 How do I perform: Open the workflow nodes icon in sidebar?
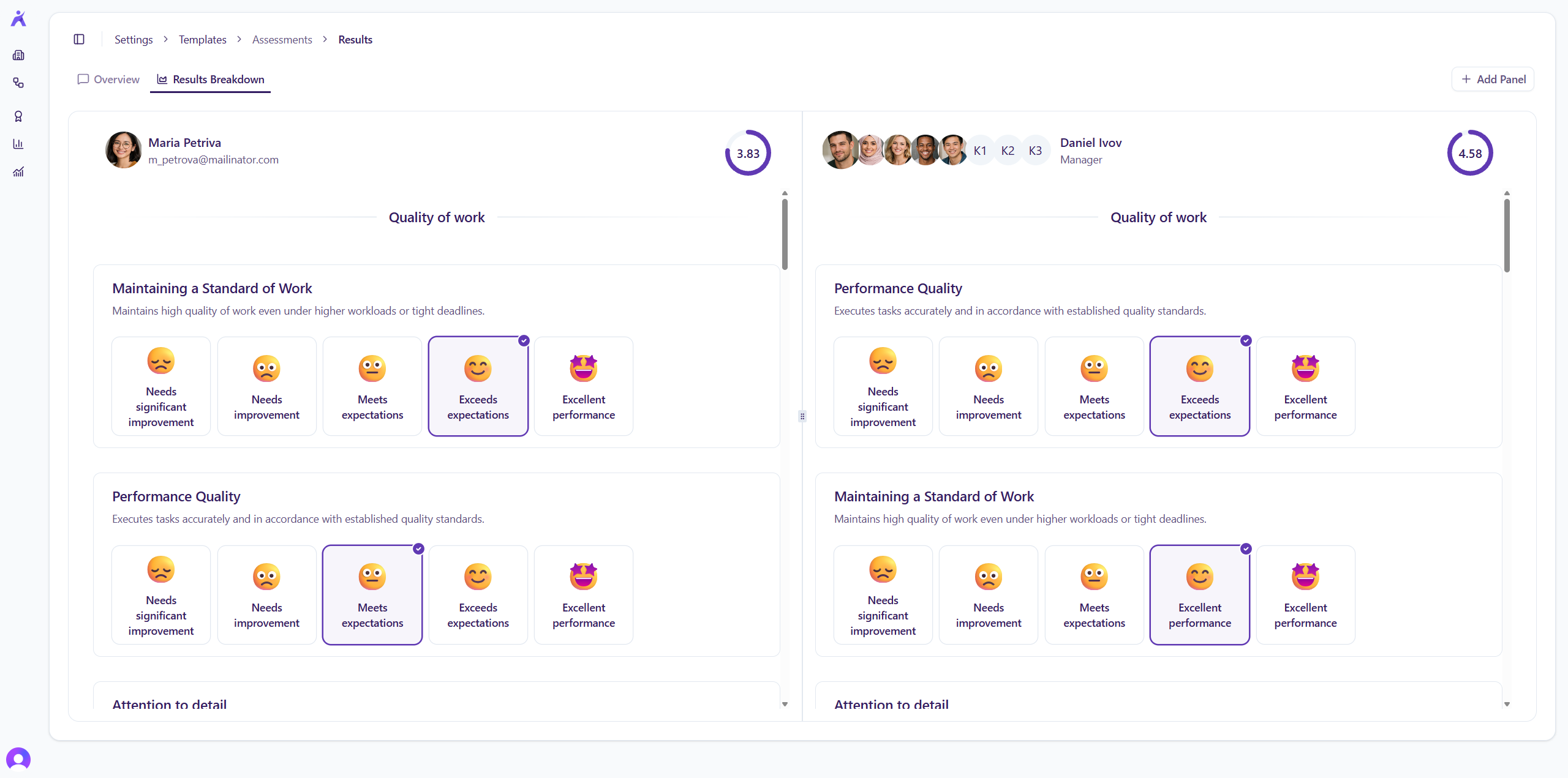tap(18, 83)
